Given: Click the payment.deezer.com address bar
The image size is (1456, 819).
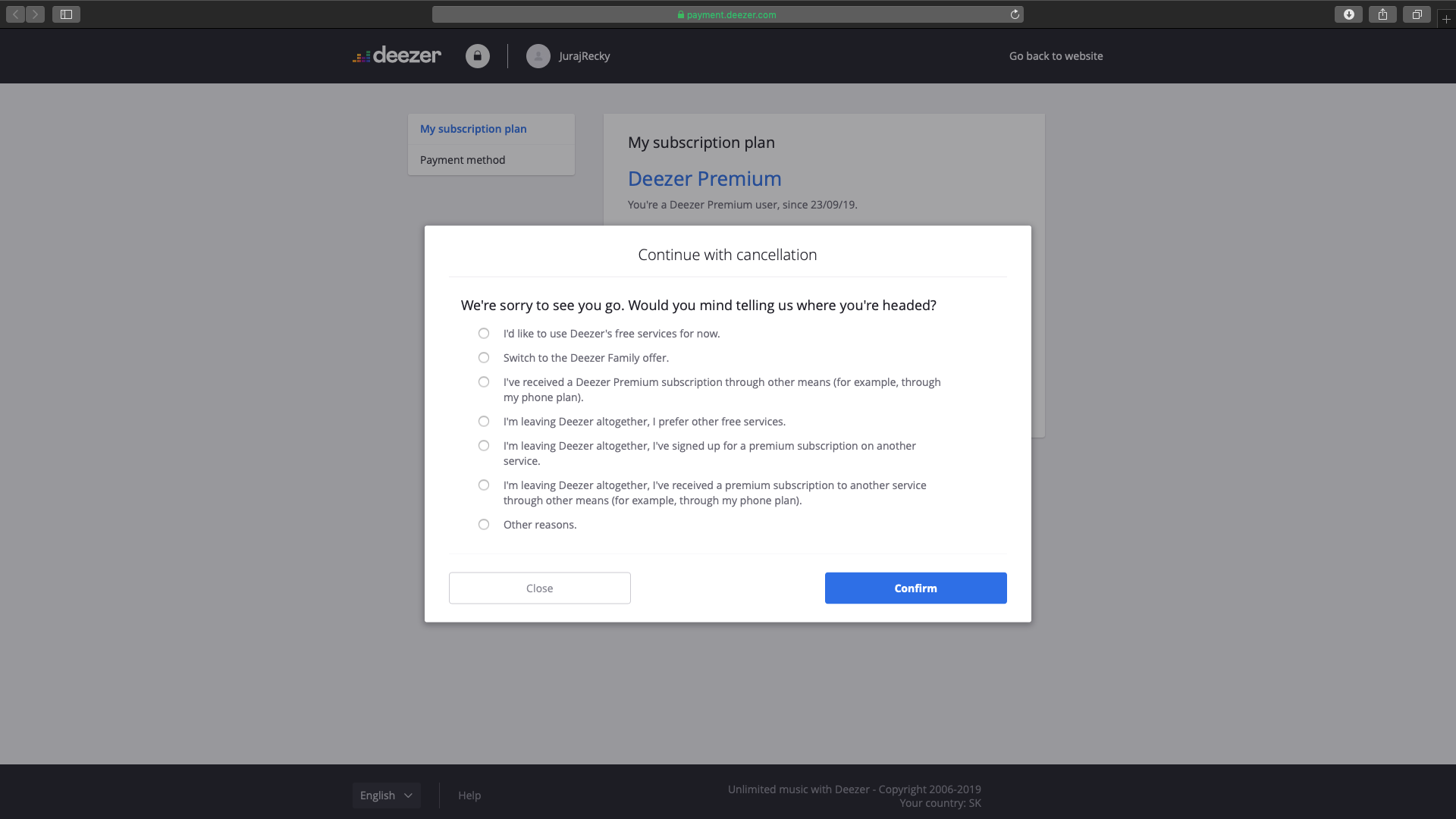Looking at the screenshot, I should click(x=727, y=14).
